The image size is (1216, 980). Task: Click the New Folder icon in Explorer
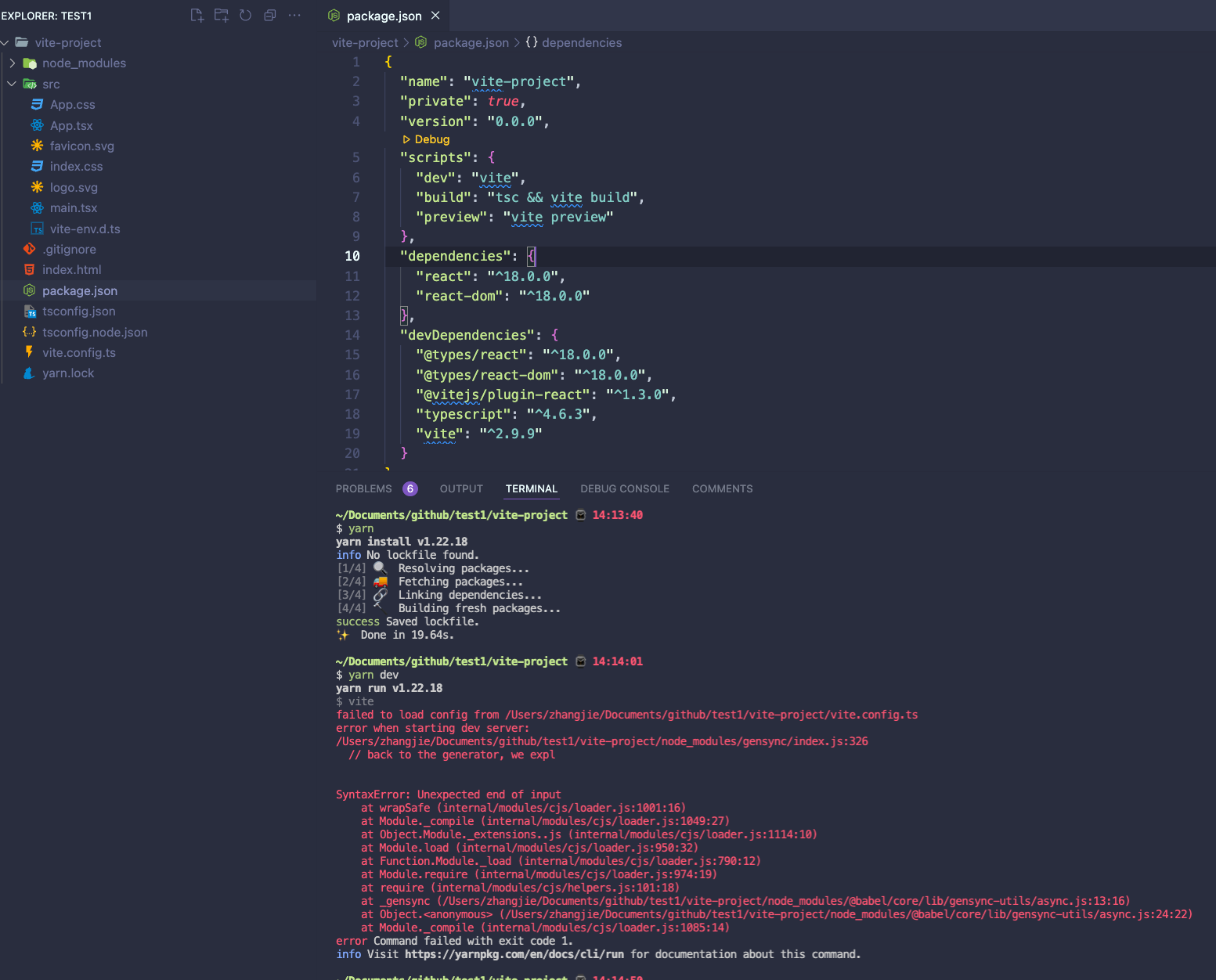point(222,15)
